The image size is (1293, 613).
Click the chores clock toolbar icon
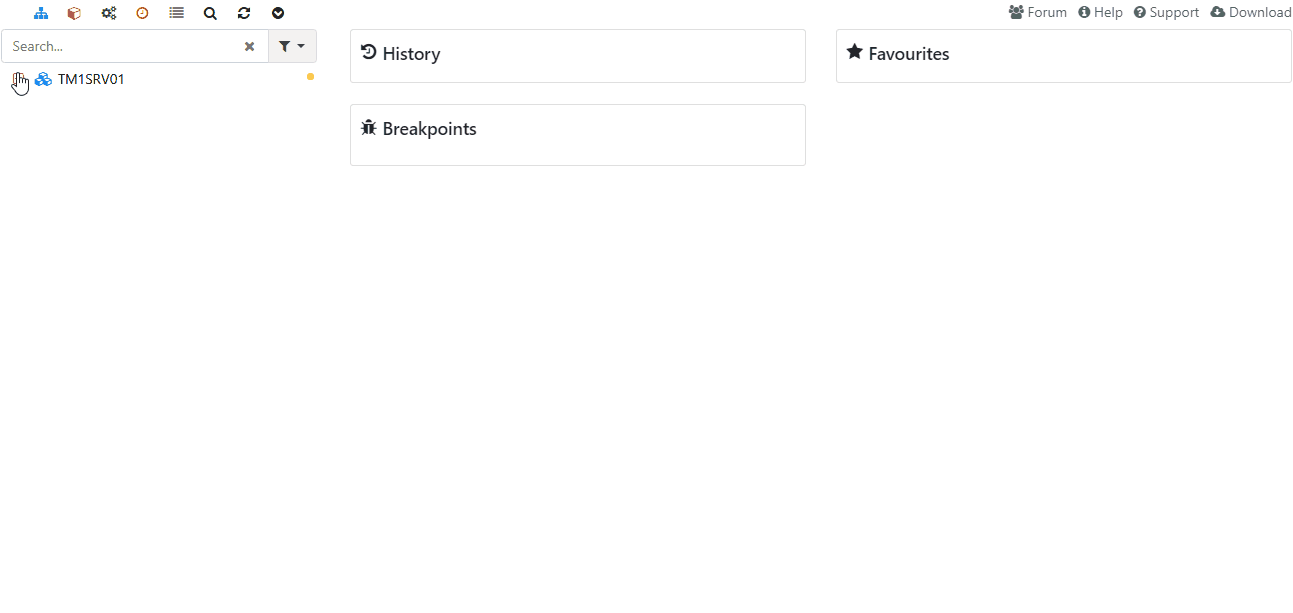point(142,13)
